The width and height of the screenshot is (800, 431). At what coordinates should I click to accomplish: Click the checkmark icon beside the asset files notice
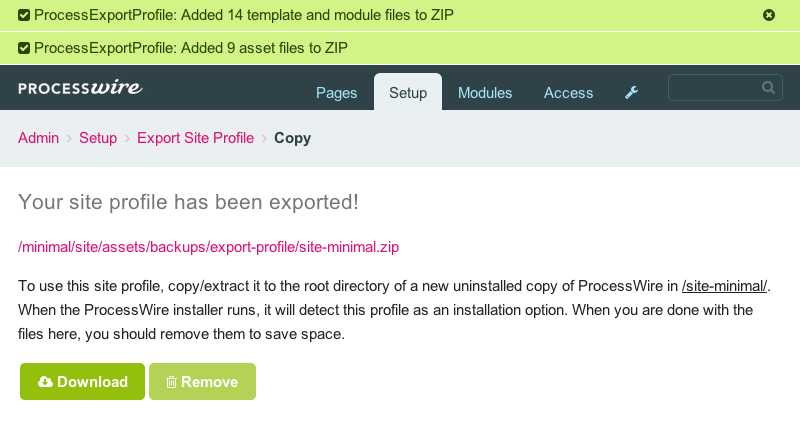tap(23, 48)
